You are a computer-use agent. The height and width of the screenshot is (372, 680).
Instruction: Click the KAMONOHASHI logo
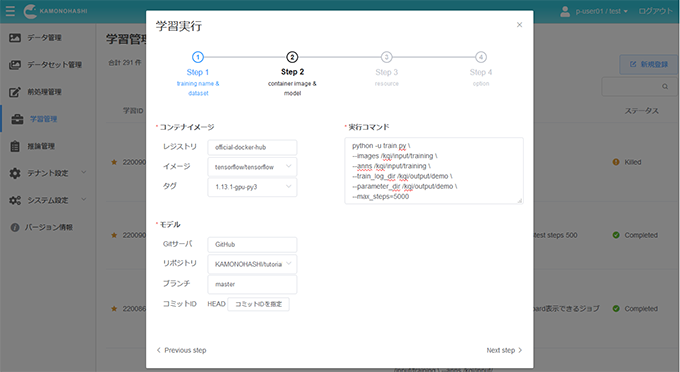point(55,11)
